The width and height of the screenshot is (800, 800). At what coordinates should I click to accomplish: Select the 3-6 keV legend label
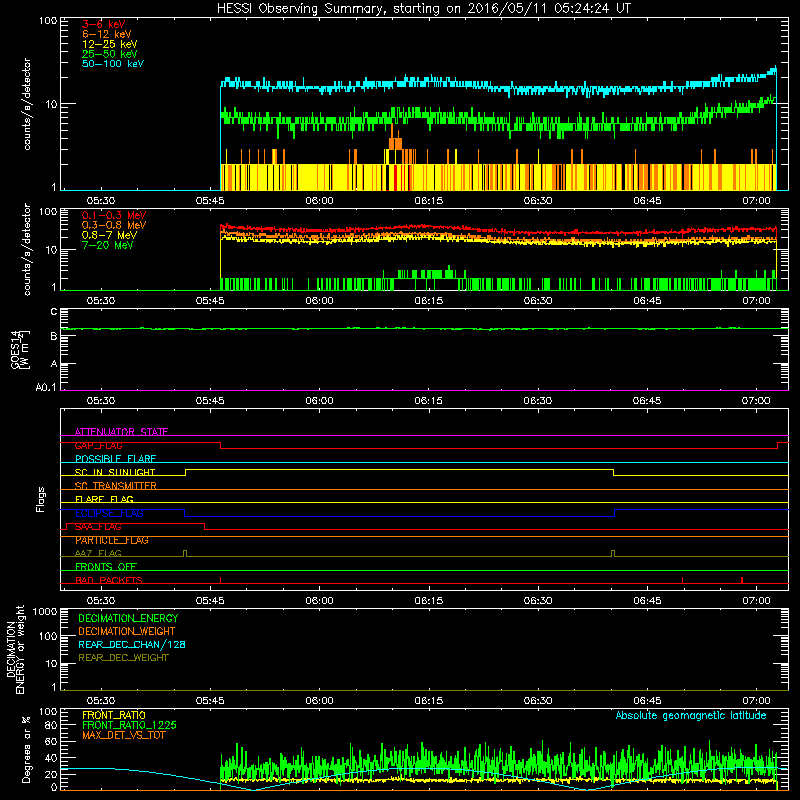[103, 24]
